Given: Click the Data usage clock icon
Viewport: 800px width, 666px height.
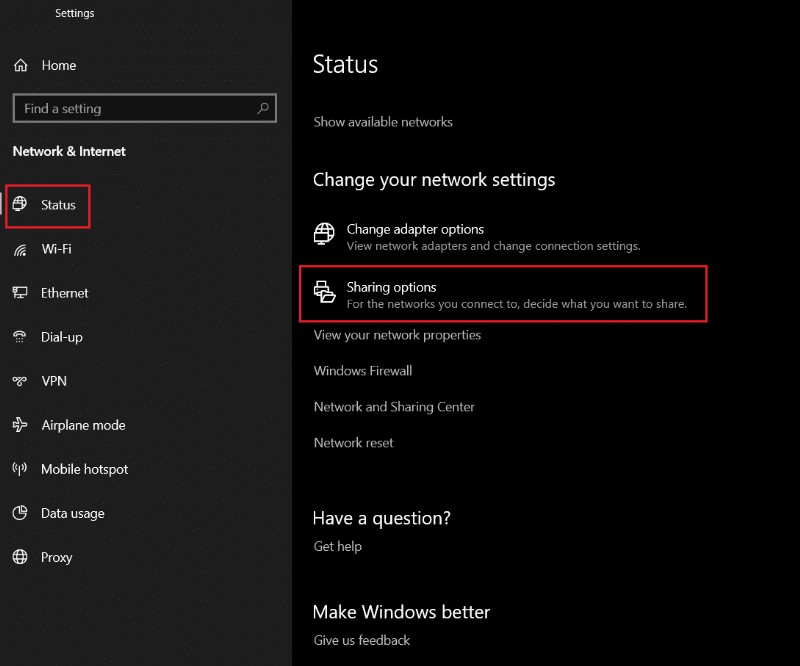Looking at the screenshot, I should point(21,513).
